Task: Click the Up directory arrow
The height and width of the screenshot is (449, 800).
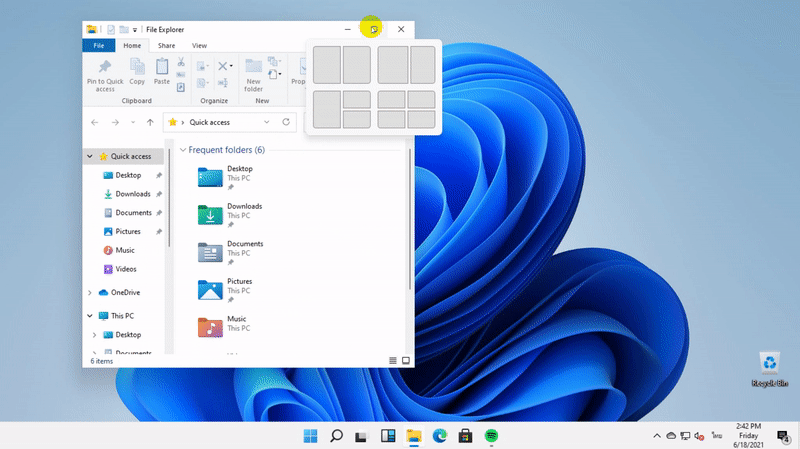Action: 150,122
